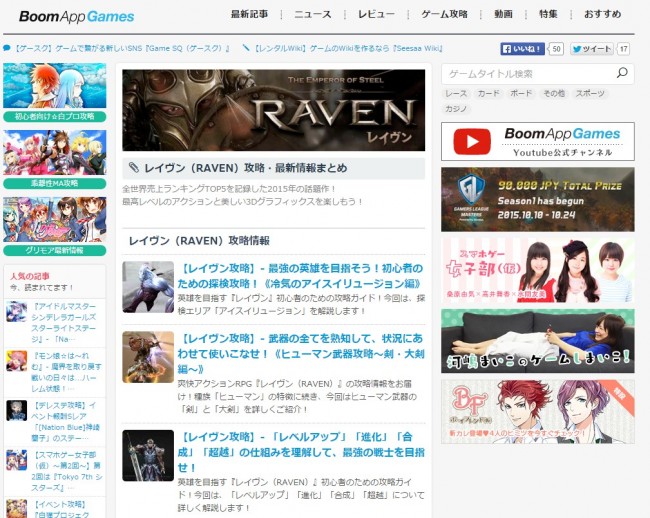Click the pencil icon before レンタルWiki
The height and width of the screenshot is (518, 650).
[x=246, y=48]
